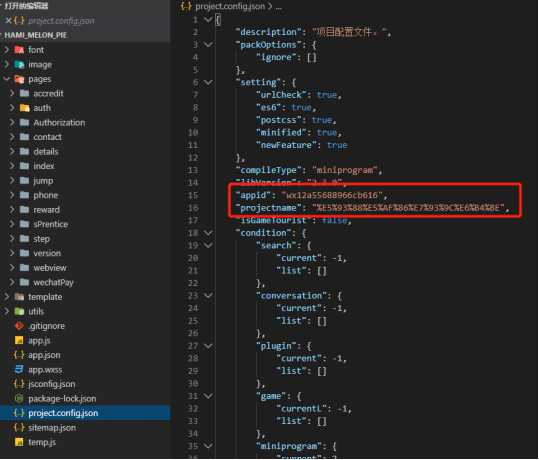The width and height of the screenshot is (539, 460).
Task: Fold the condition block at line 18
Action: (208, 233)
